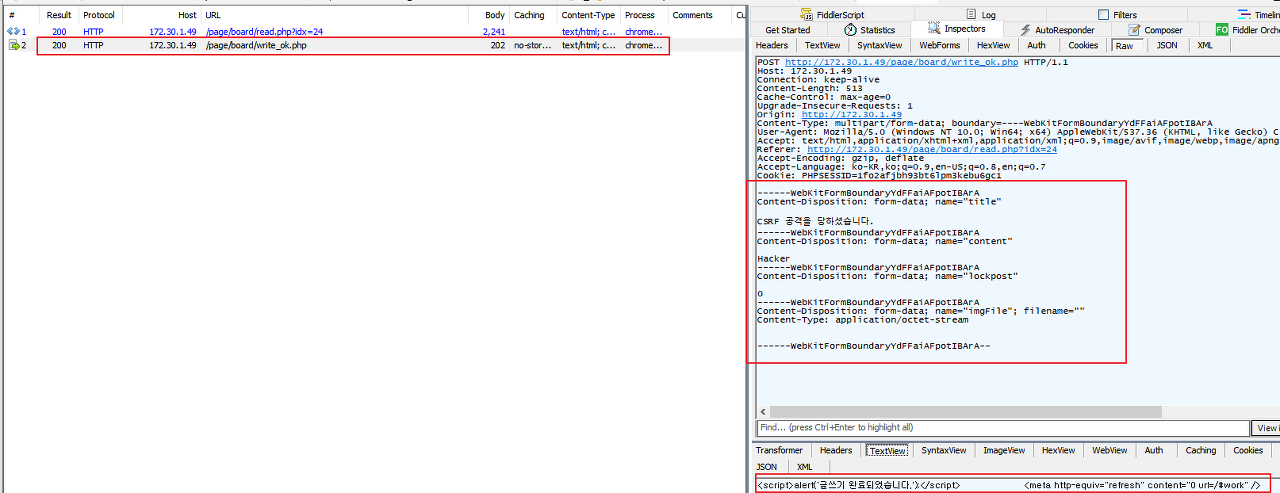Open the Referer read.php?idx=24 link

pyautogui.click(x=932, y=149)
